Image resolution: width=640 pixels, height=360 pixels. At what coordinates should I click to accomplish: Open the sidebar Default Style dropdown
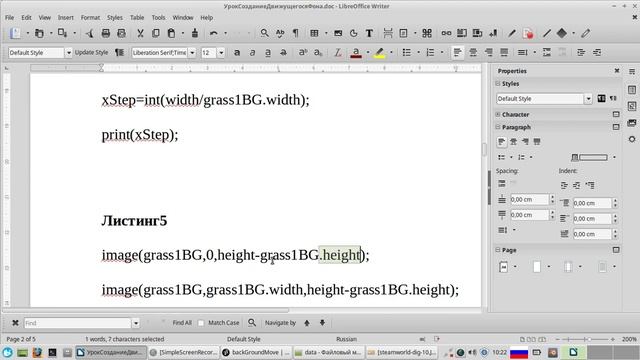point(588,99)
